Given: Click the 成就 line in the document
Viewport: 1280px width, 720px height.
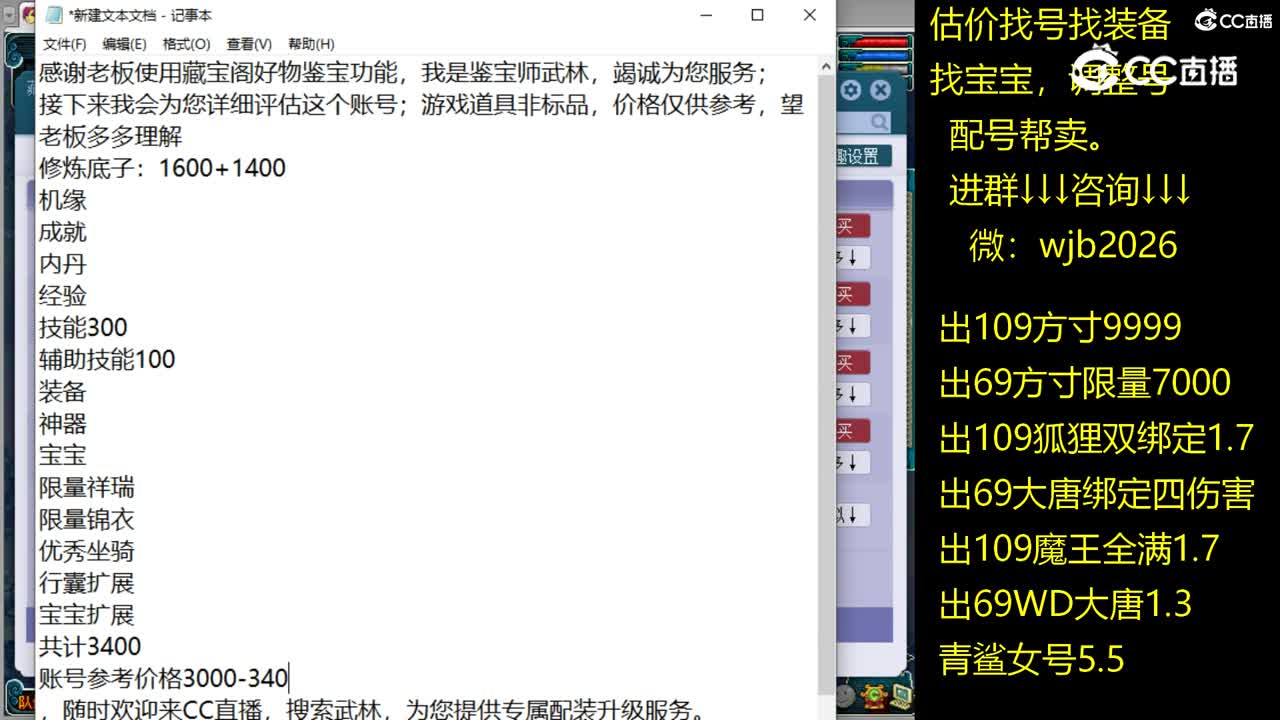Looking at the screenshot, I should [x=63, y=232].
